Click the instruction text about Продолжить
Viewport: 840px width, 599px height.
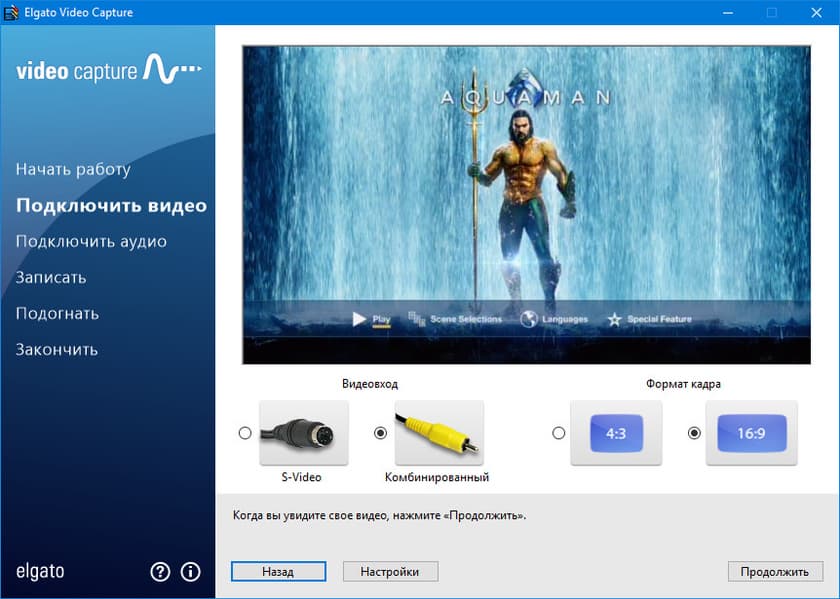(x=380, y=516)
